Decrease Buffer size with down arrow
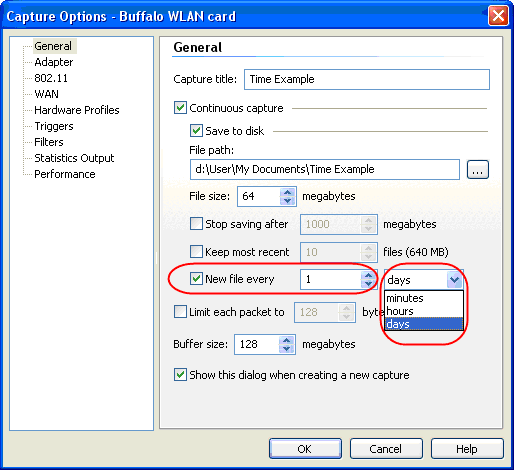This screenshot has width=514, height=470. 286,349
